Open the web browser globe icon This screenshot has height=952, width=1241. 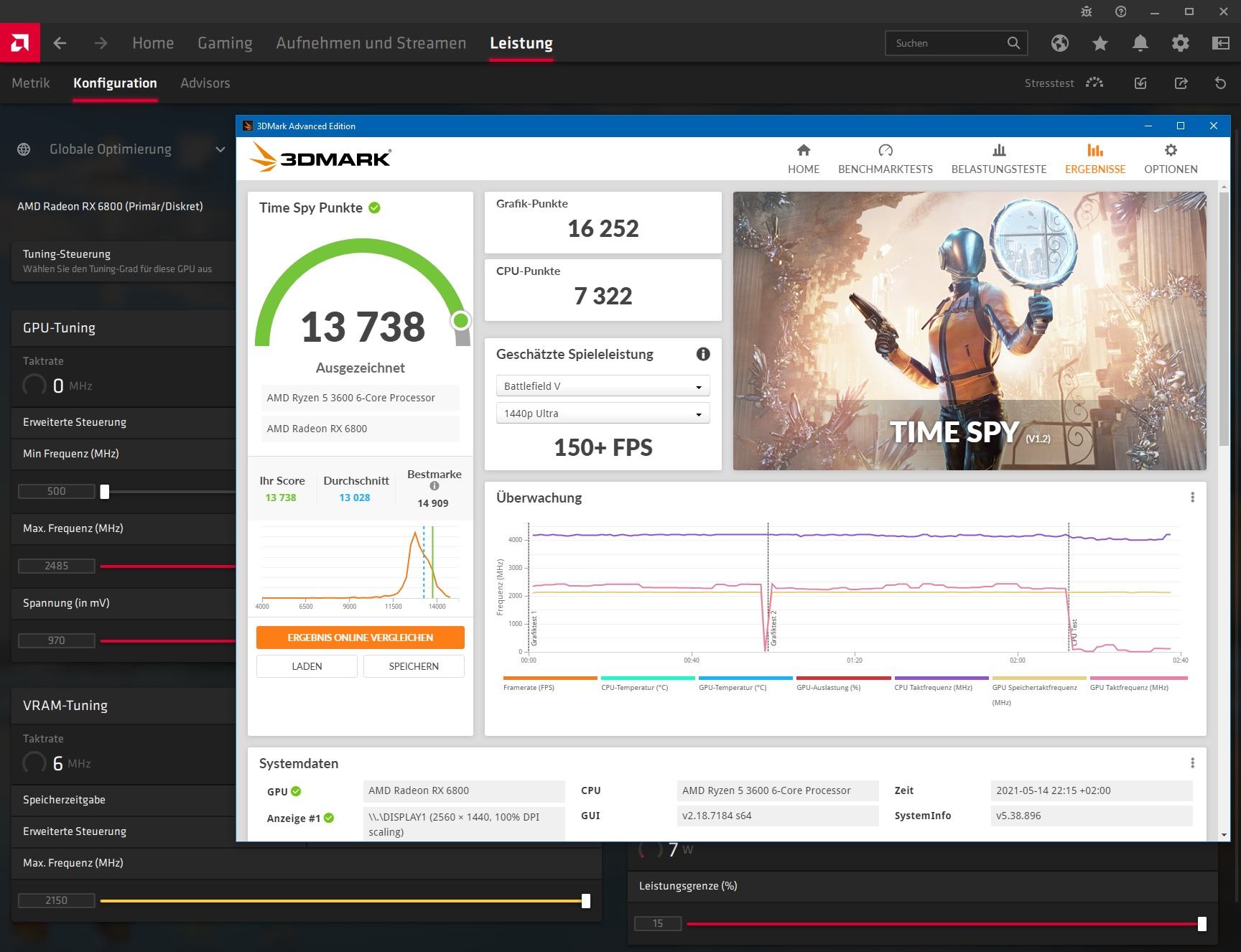pos(1059,43)
